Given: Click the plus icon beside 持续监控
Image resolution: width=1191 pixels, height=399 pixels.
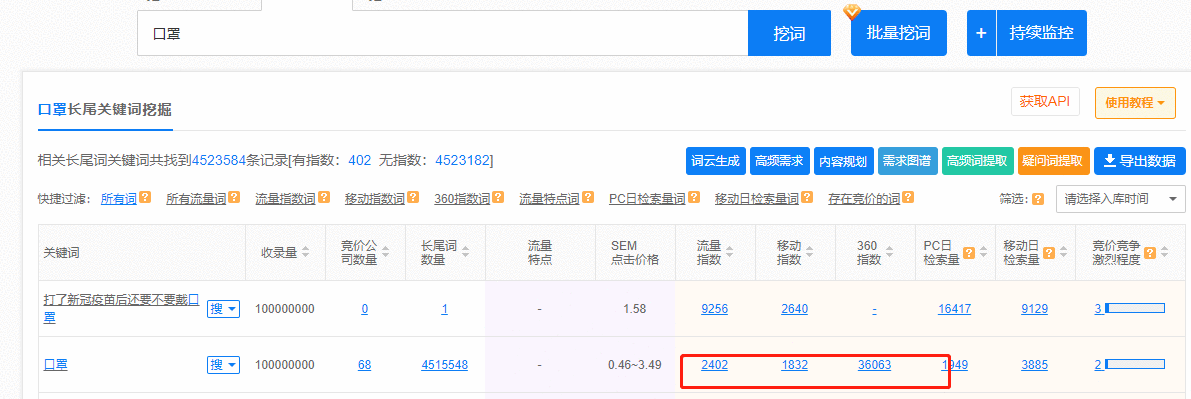Looking at the screenshot, I should [x=981, y=33].
